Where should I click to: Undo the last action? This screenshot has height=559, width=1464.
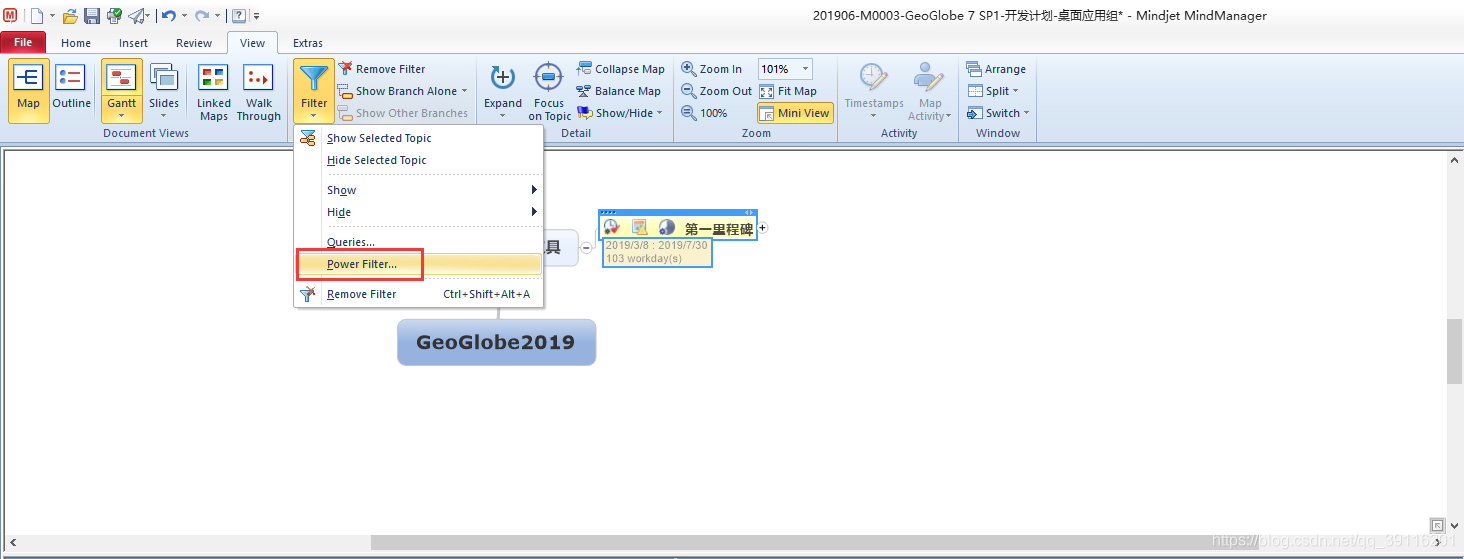169,16
